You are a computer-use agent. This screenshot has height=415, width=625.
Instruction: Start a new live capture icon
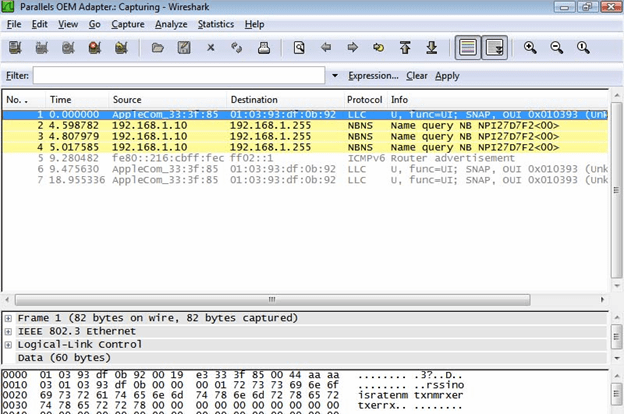[x=68, y=48]
